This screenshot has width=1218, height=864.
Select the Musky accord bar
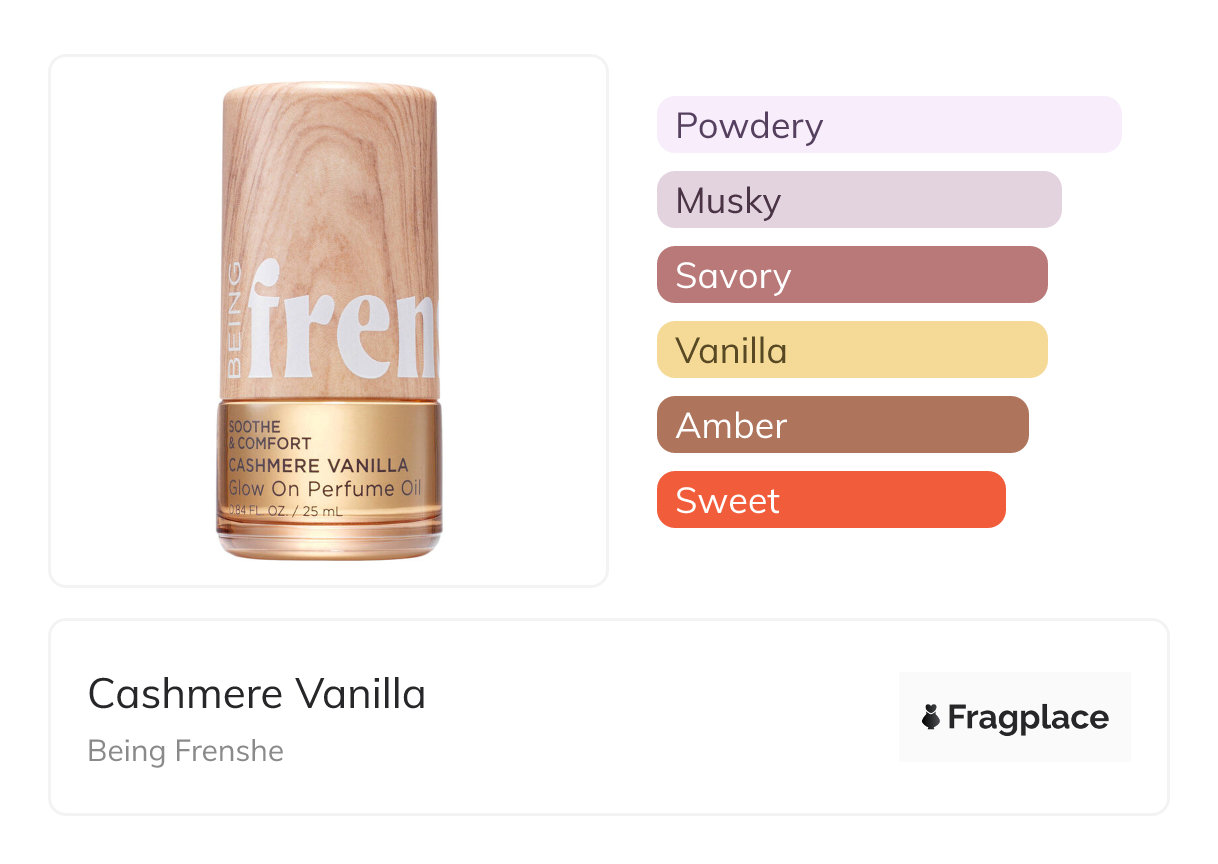(858, 200)
